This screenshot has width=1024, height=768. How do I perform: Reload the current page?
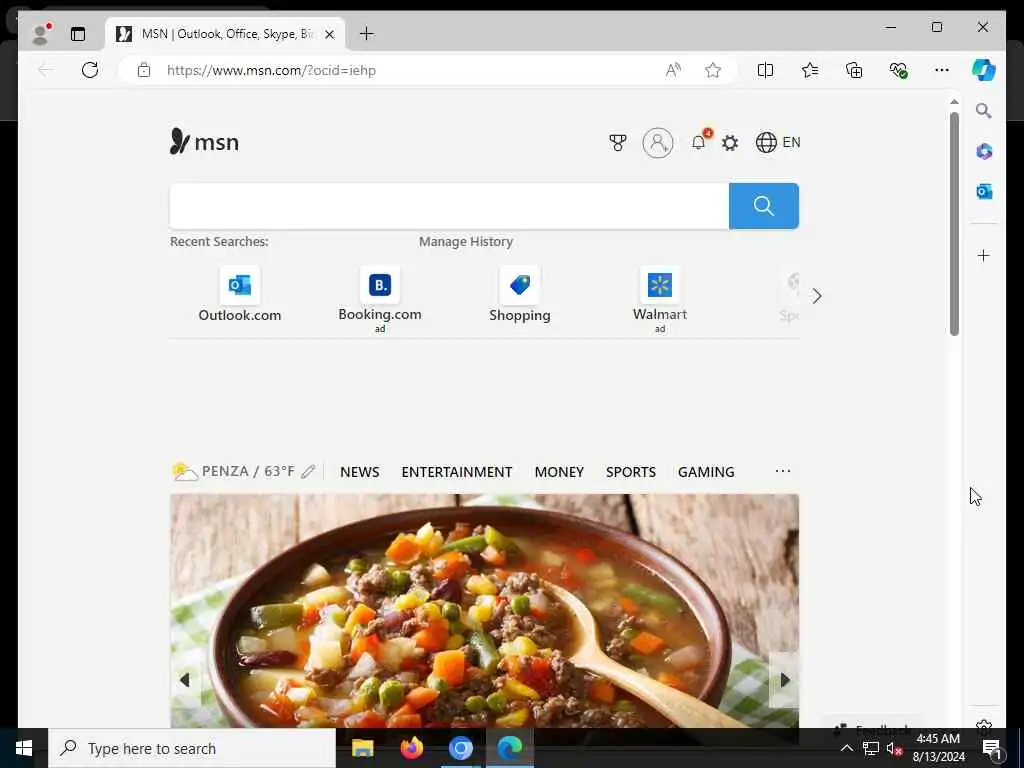pos(90,70)
